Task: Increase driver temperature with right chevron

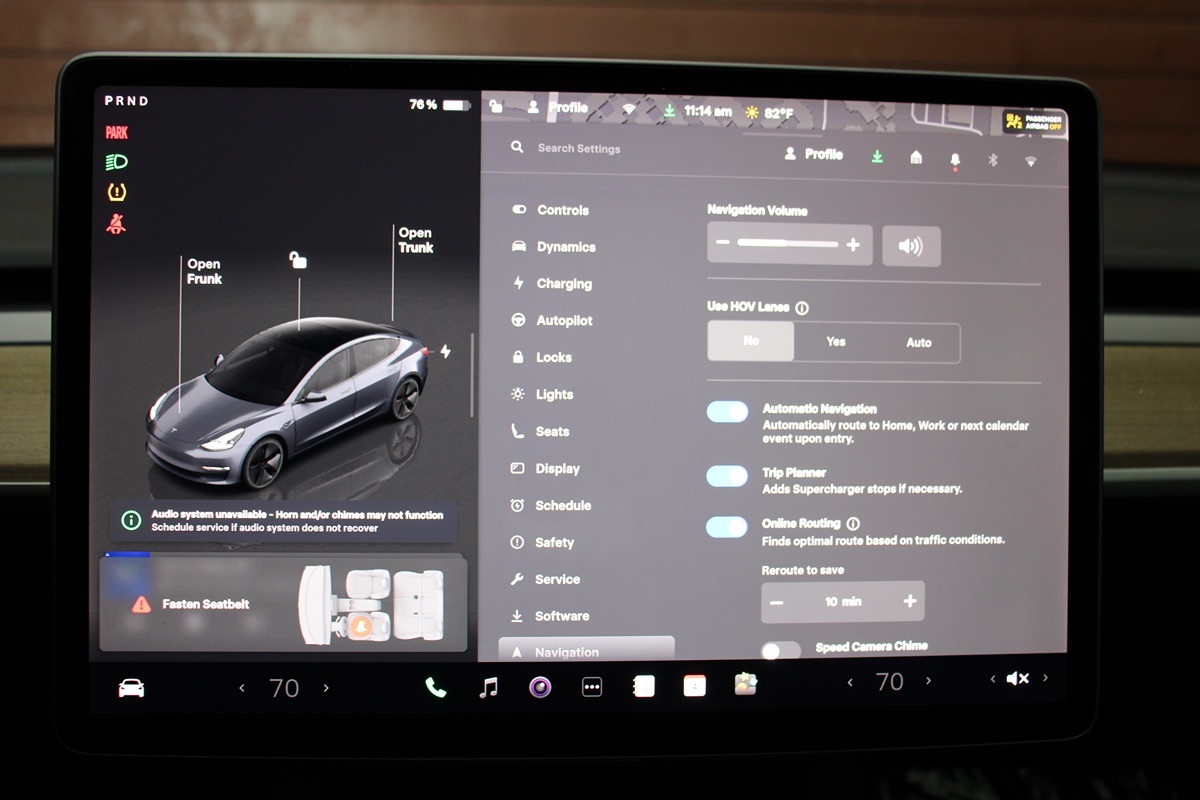Action: click(326, 688)
